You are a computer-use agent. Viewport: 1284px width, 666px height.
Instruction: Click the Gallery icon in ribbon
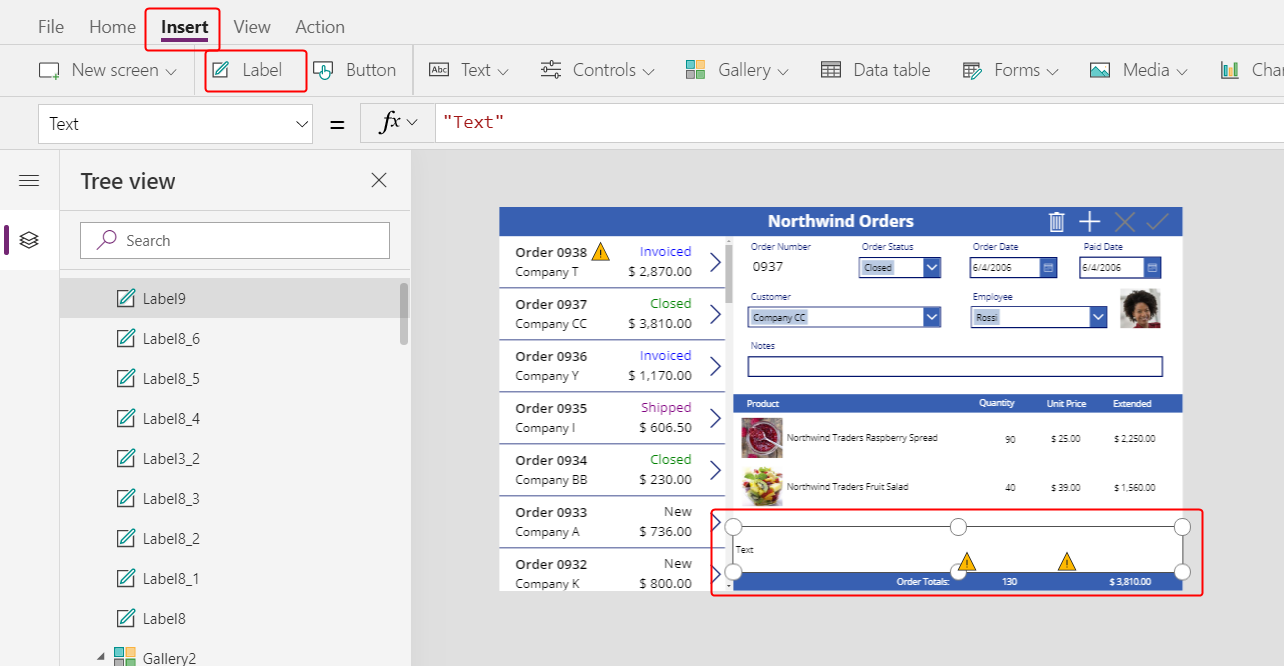[696, 70]
